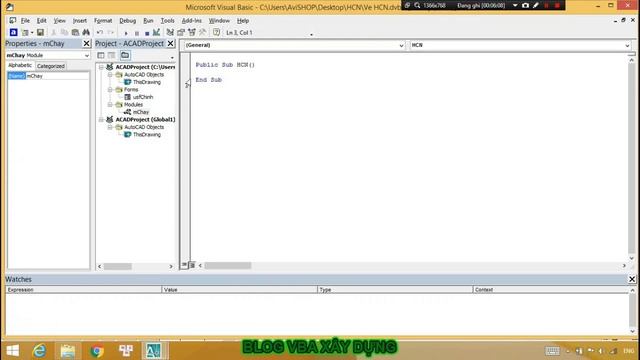Open Internet Explorer from taskbar

coord(39,351)
